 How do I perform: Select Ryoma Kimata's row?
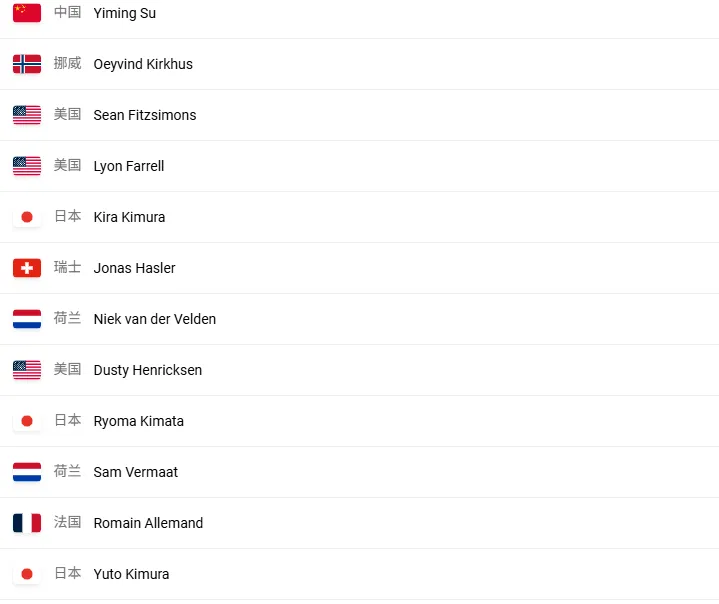(138, 421)
